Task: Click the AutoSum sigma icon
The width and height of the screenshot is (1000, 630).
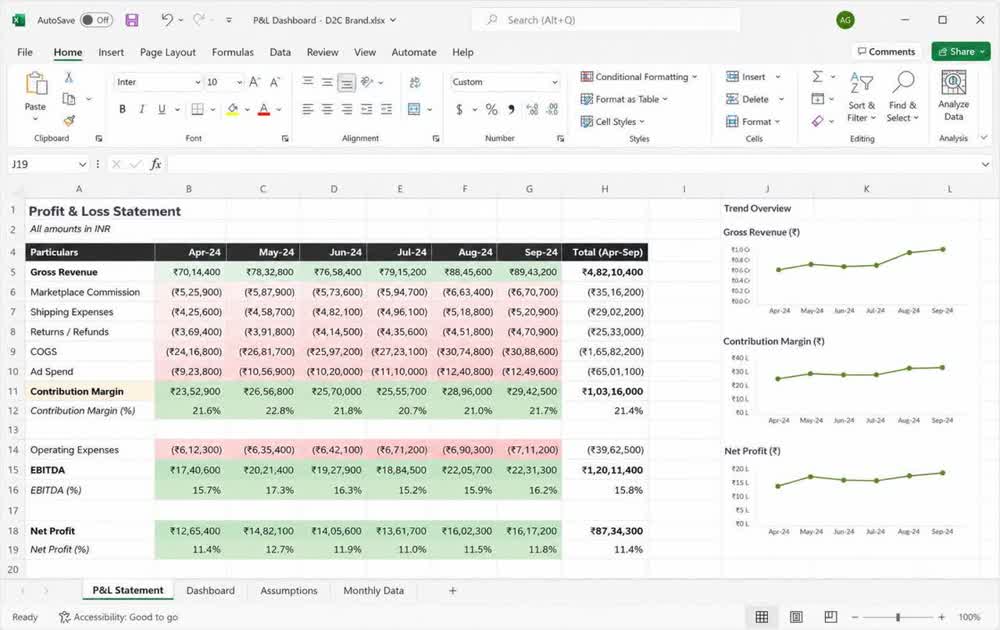Action: tap(817, 77)
